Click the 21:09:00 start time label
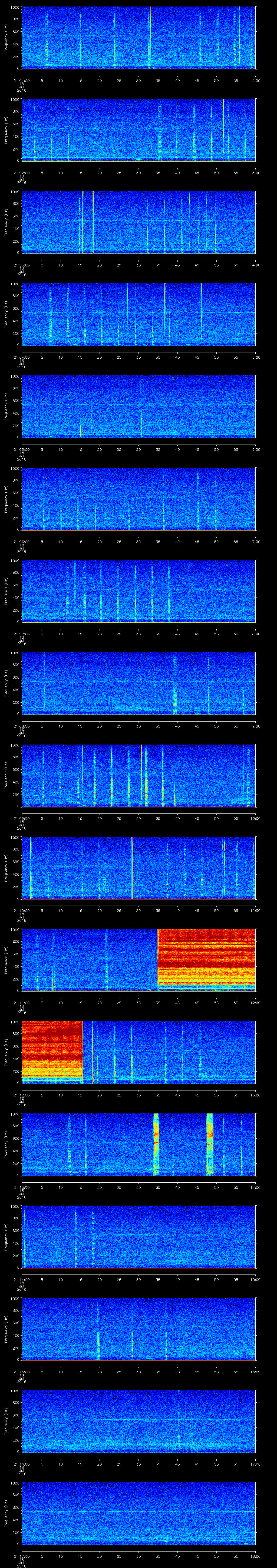The image size is (277, 1568). (21, 818)
